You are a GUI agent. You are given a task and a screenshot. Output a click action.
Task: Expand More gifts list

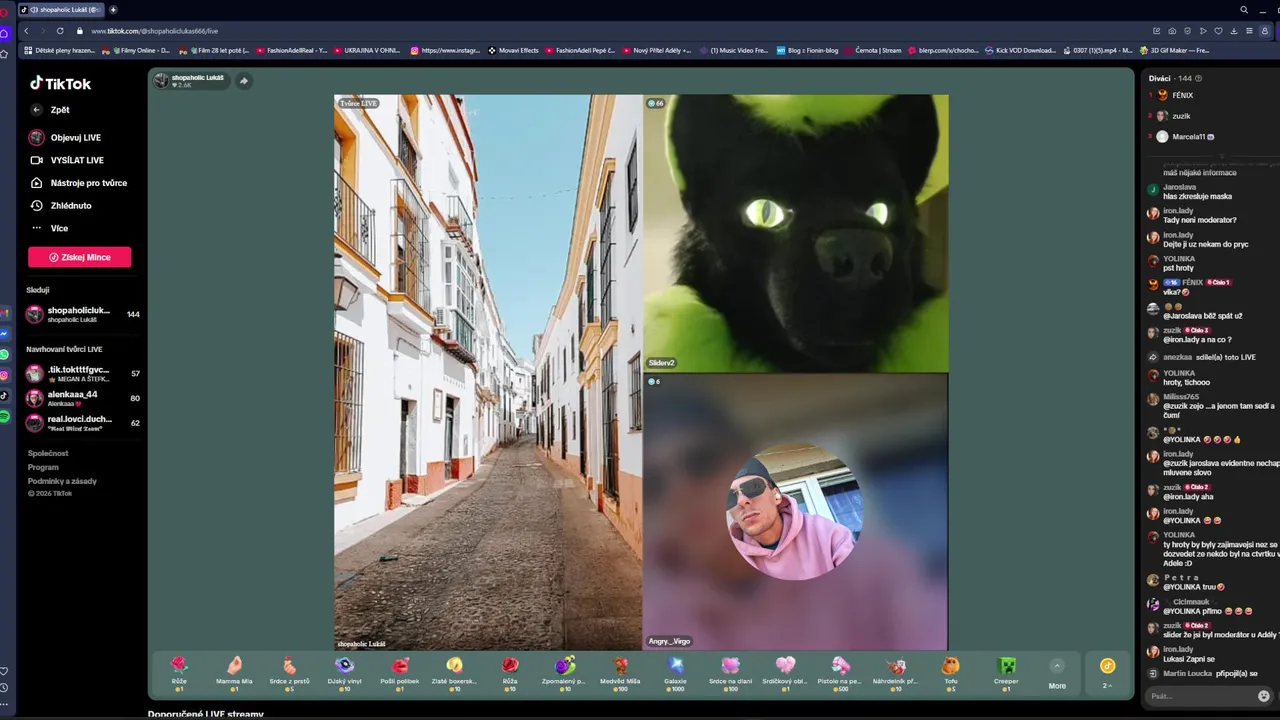click(1057, 674)
